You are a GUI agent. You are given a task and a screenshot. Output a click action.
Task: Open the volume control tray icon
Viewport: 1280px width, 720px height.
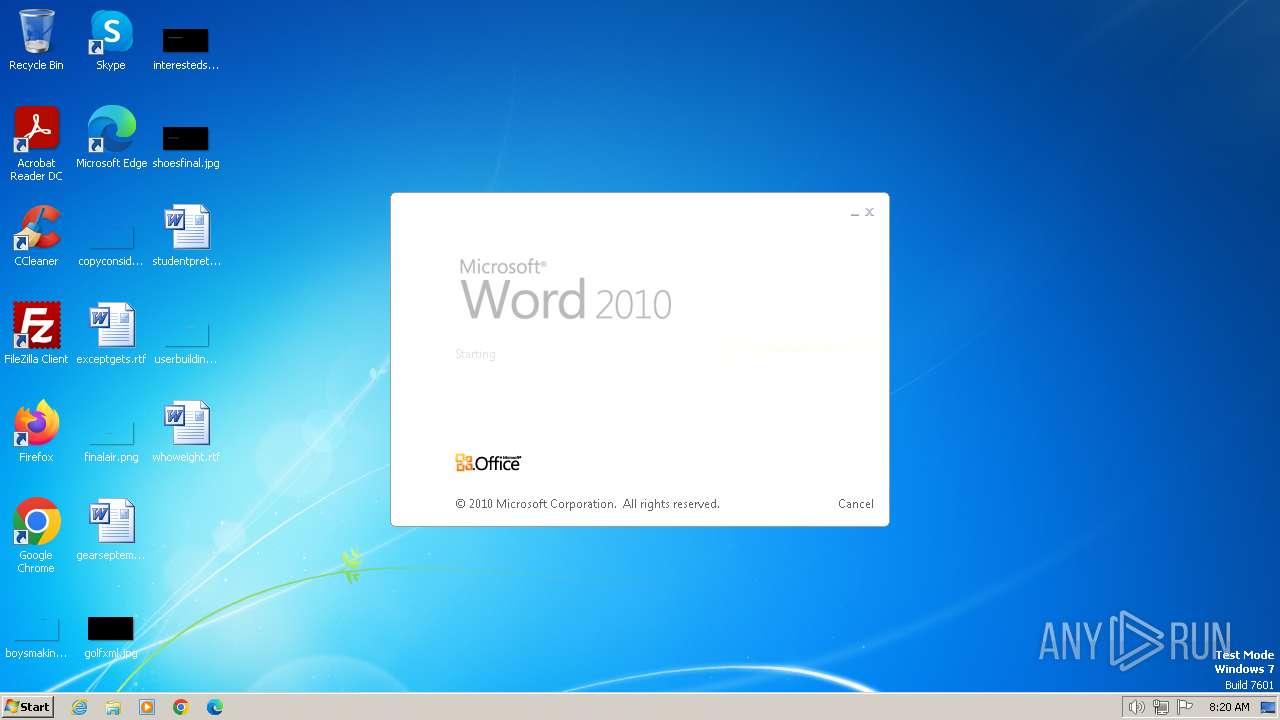tap(1136, 707)
